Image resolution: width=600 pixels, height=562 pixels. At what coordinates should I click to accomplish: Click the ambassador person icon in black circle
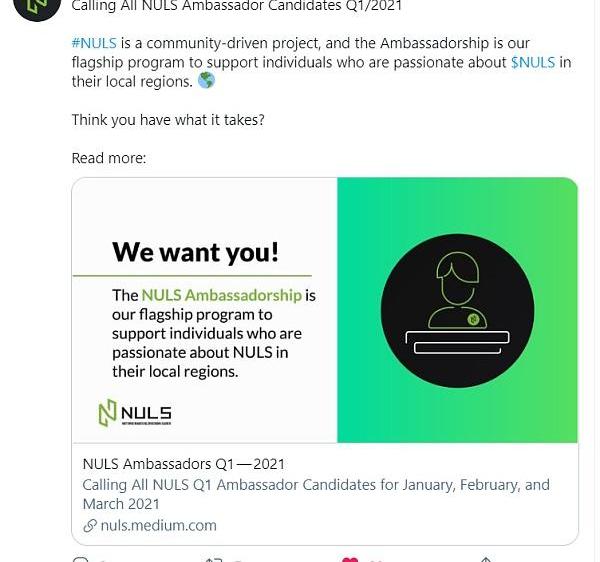[x=458, y=290]
